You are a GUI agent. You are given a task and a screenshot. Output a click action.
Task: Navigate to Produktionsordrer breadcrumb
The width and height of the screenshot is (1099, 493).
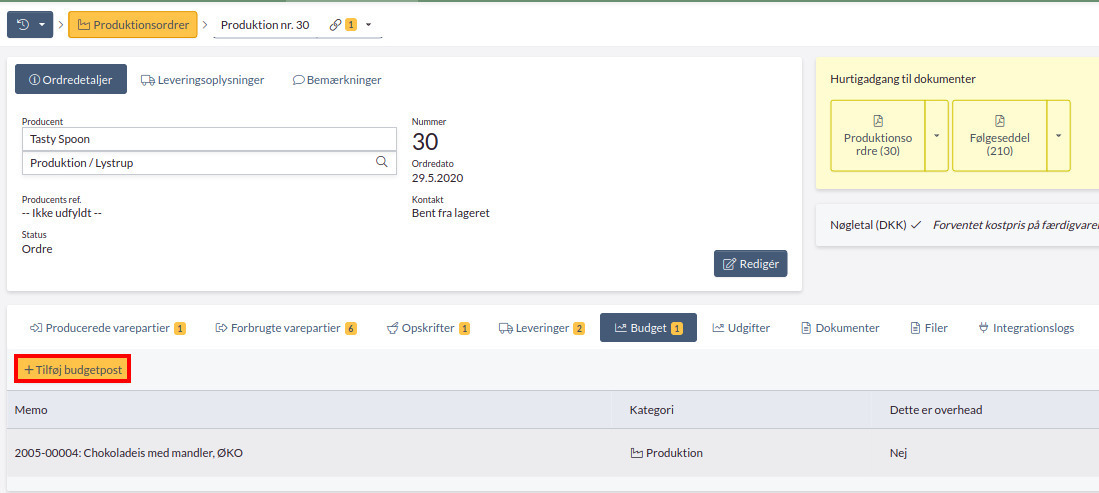pyautogui.click(x=133, y=25)
